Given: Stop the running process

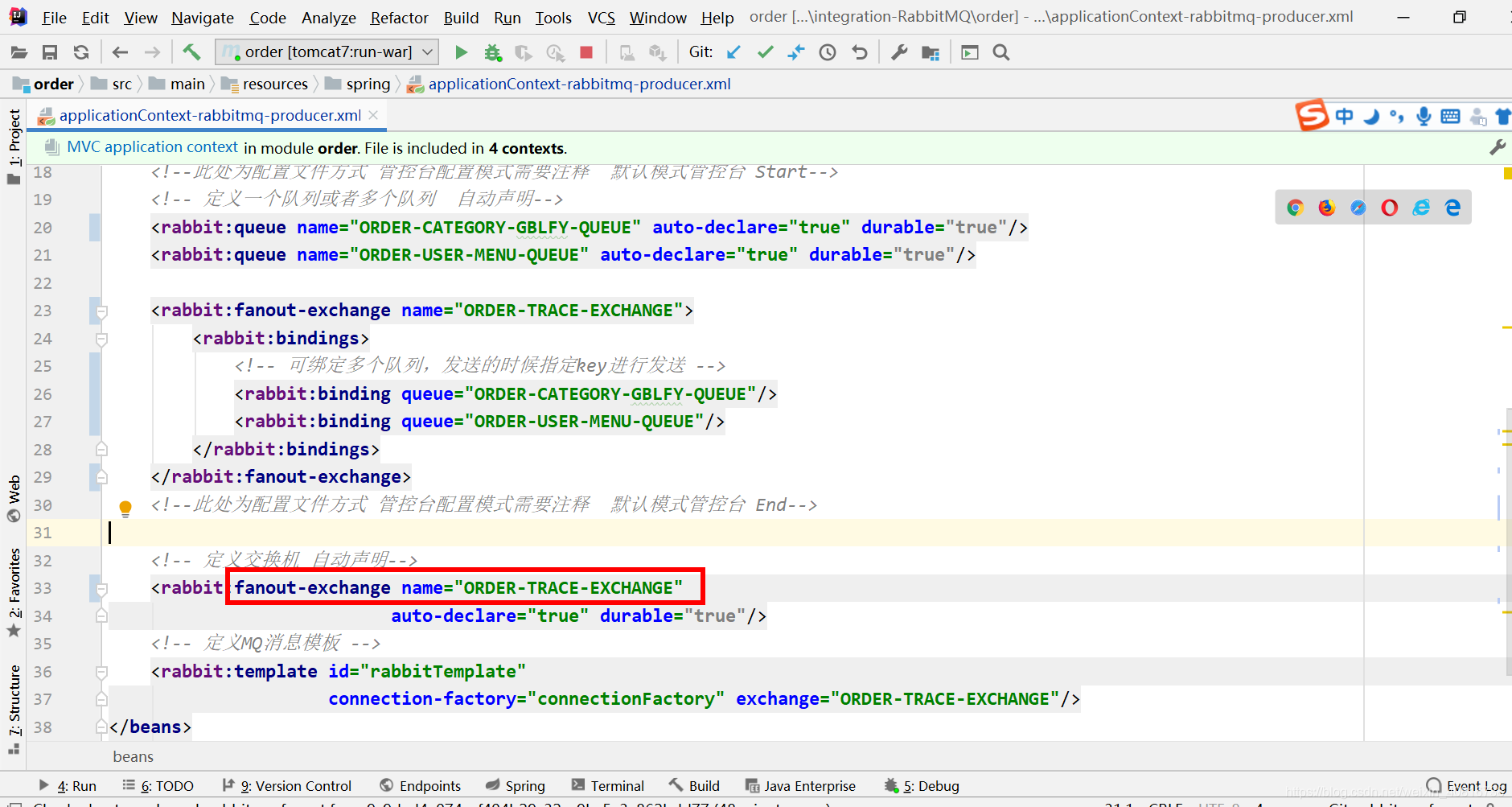Looking at the screenshot, I should pos(586,52).
